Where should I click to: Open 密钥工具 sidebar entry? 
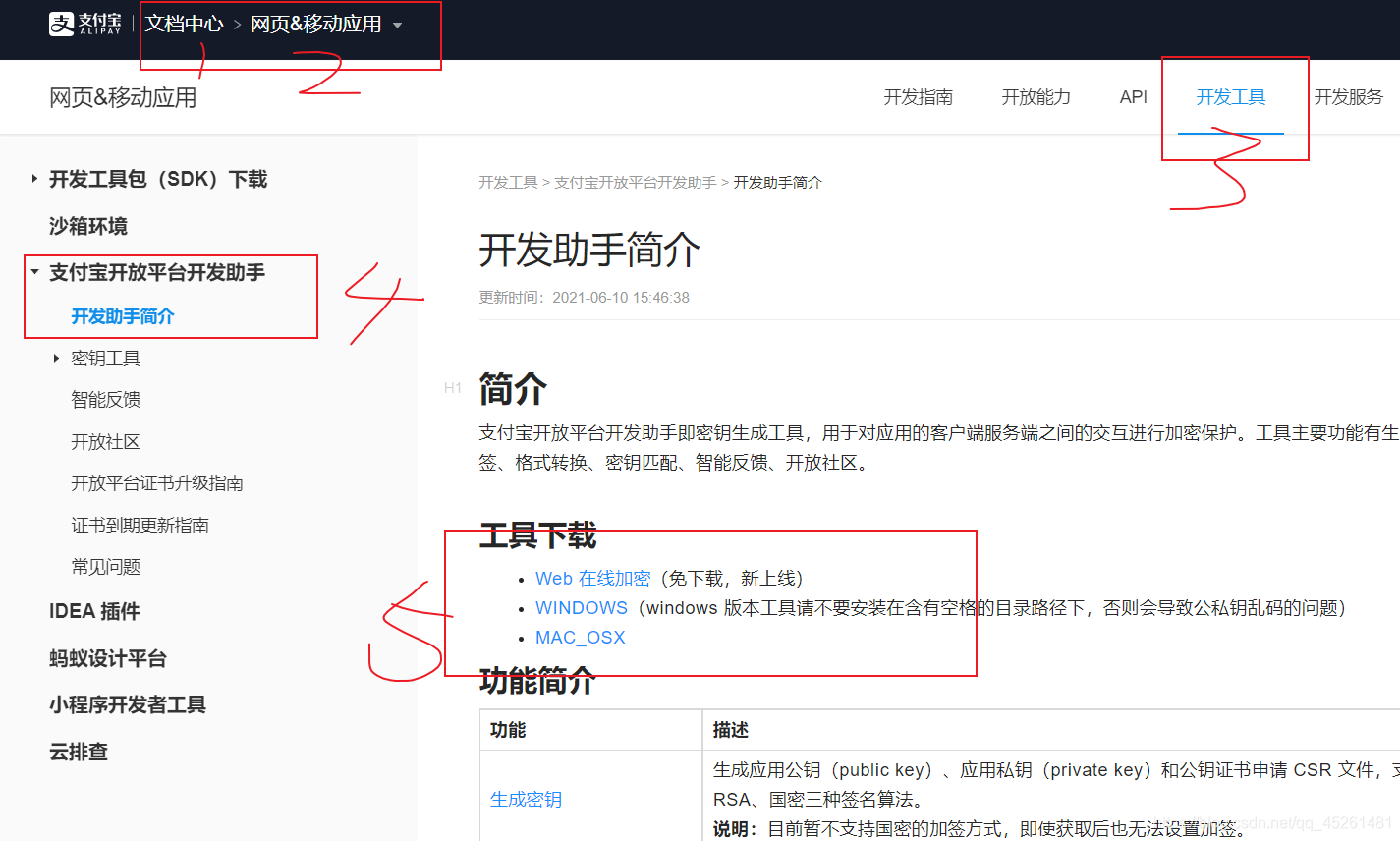105,359
